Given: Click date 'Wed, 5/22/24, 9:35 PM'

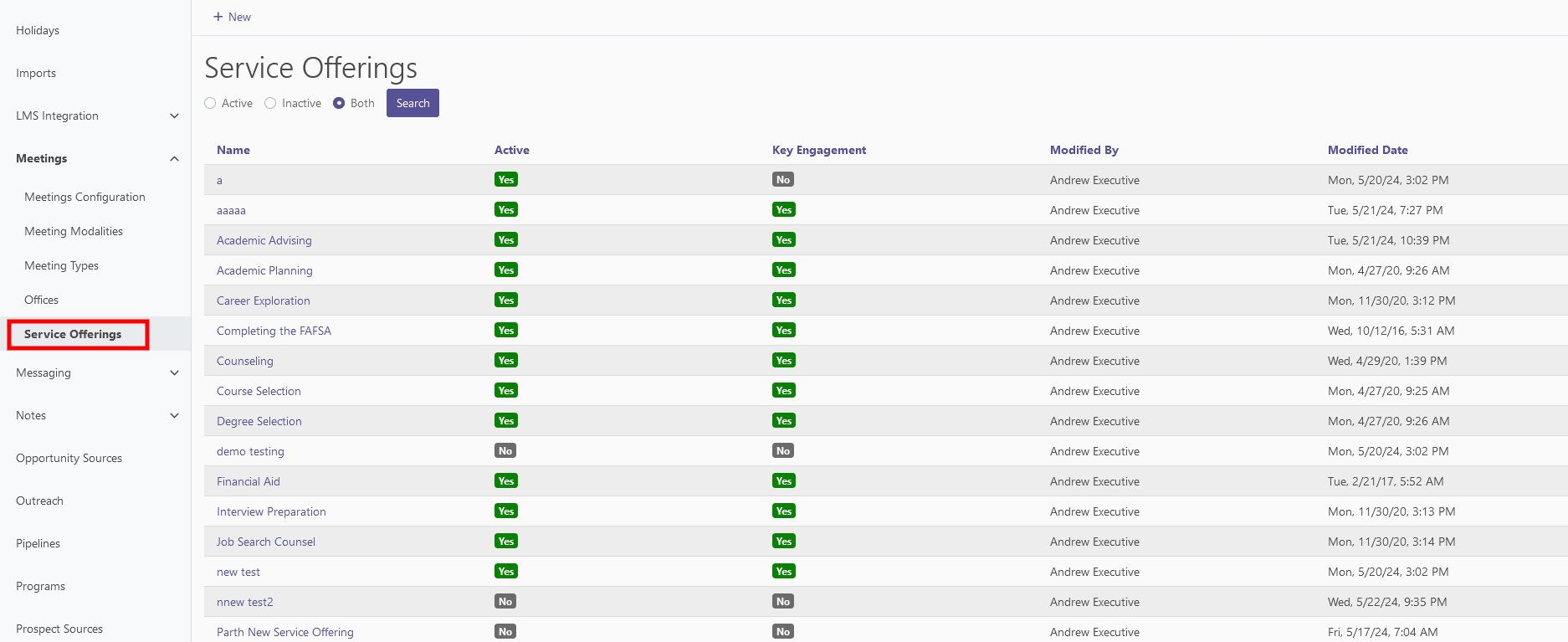Looking at the screenshot, I should 1387,602.
